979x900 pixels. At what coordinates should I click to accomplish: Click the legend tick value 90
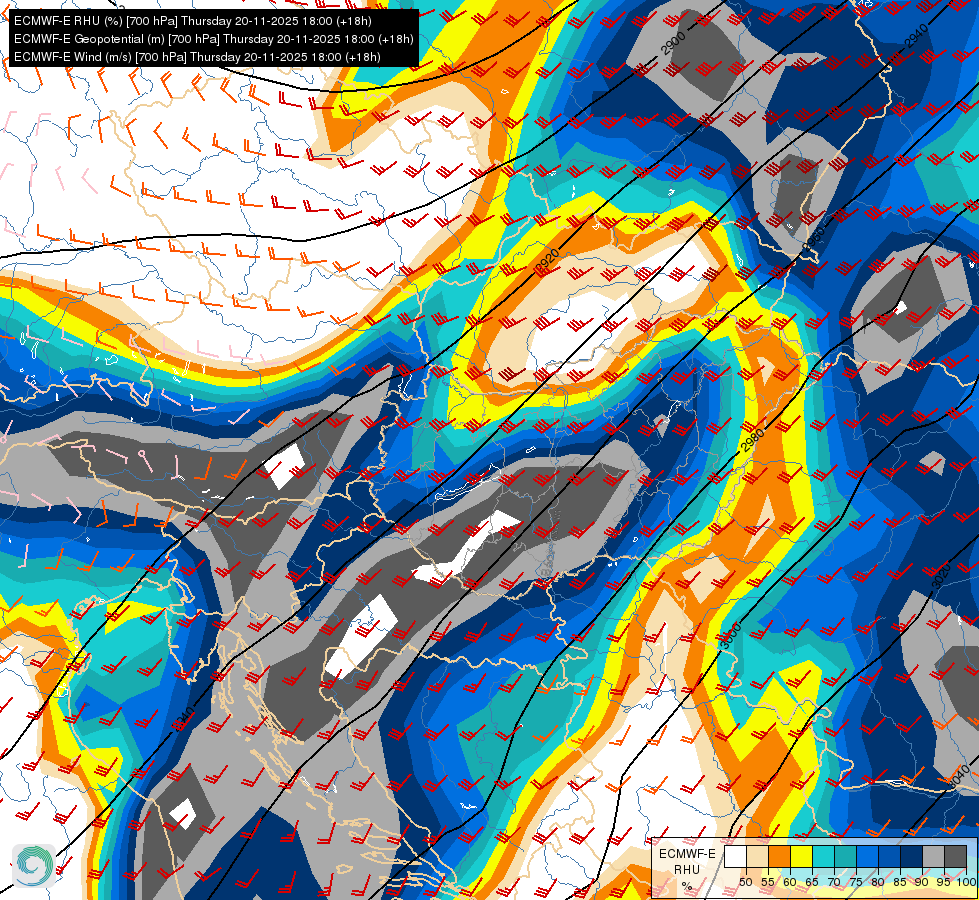tap(922, 883)
